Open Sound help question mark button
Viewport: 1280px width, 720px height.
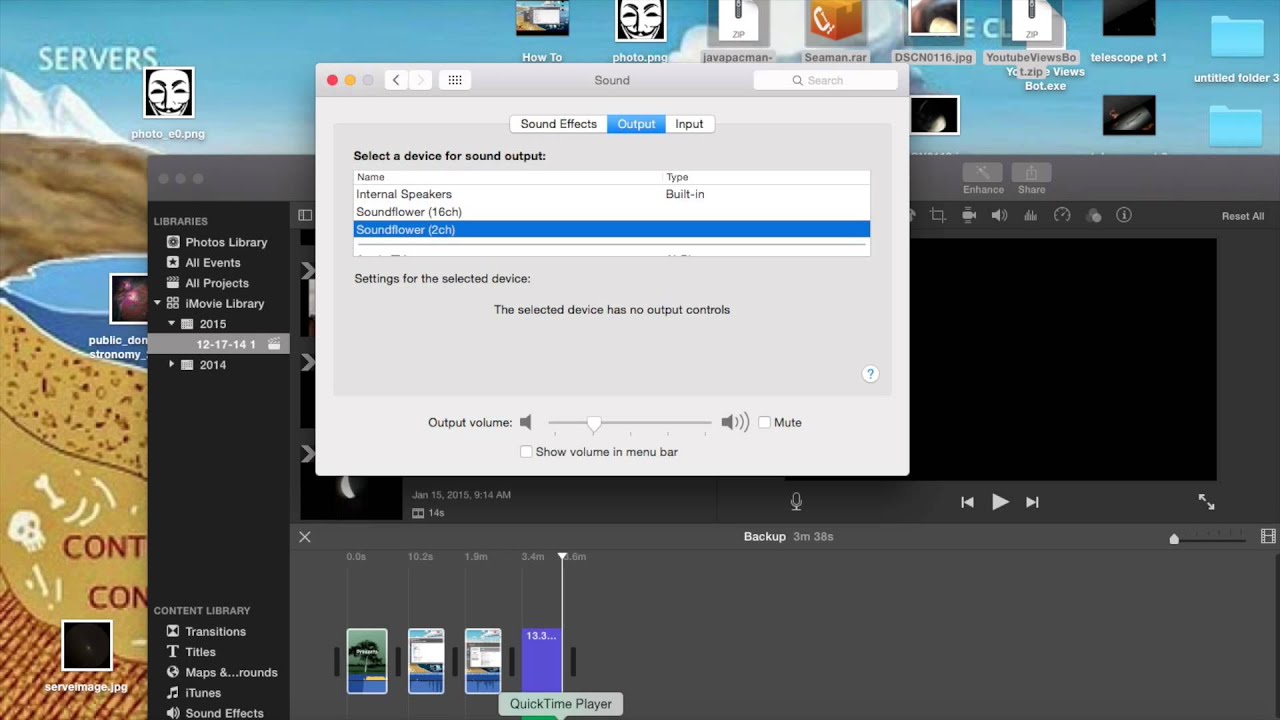[x=870, y=374]
